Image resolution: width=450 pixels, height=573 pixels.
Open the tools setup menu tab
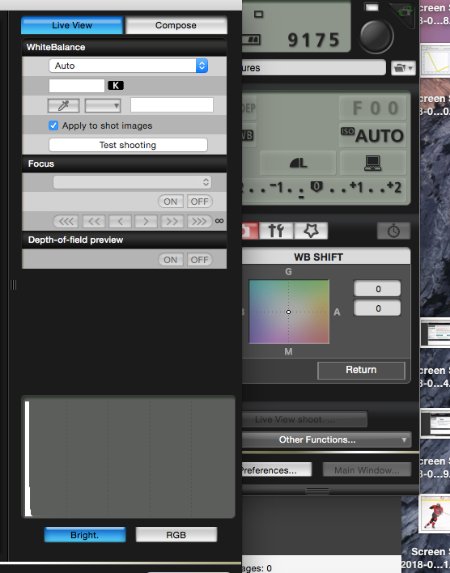[x=276, y=231]
